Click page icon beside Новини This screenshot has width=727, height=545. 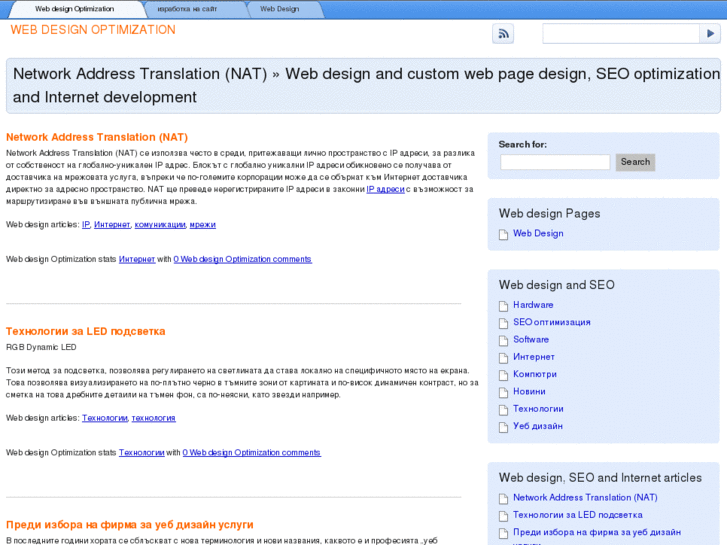[x=503, y=393]
